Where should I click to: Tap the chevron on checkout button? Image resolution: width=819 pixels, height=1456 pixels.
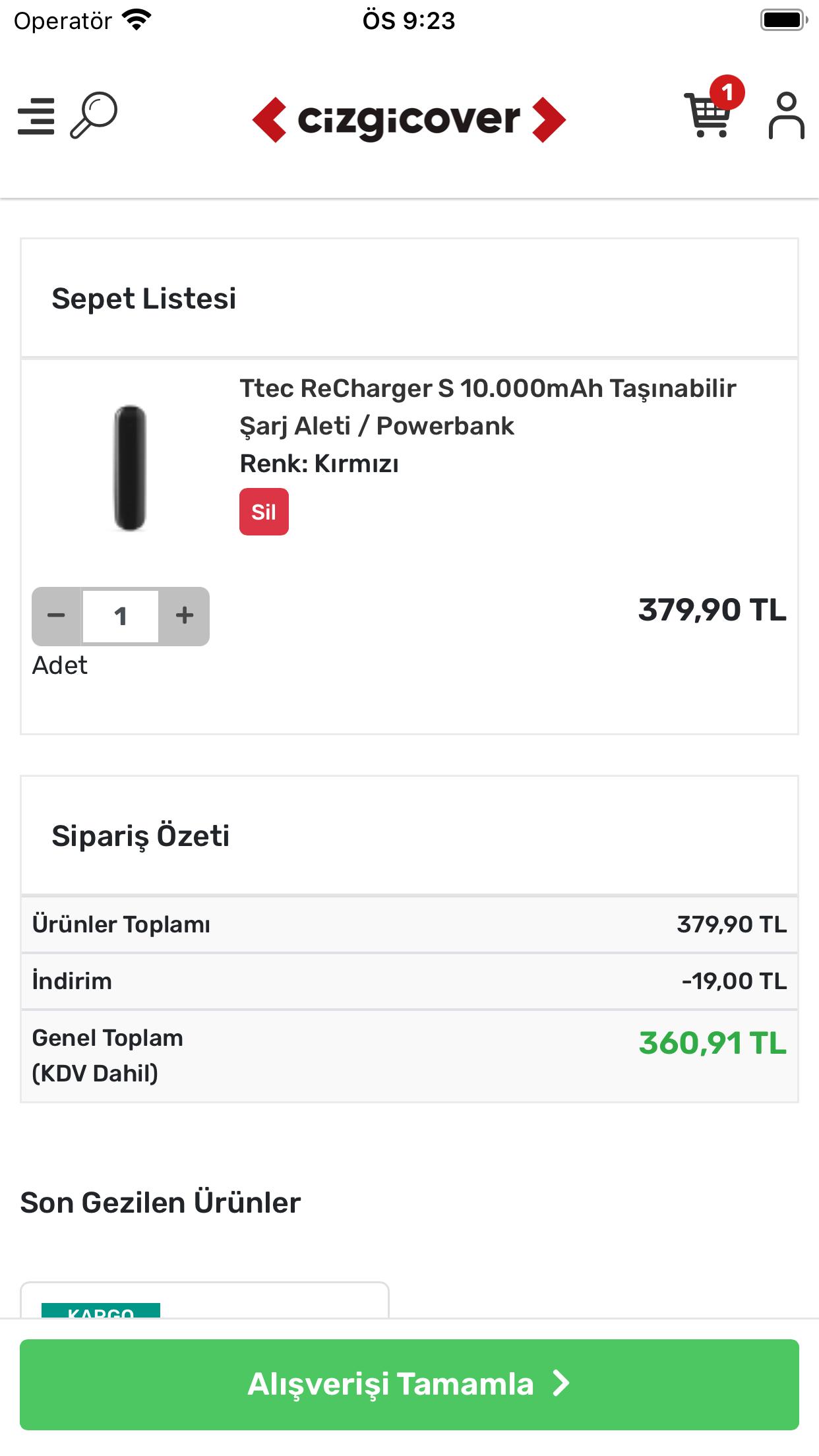coord(561,1383)
